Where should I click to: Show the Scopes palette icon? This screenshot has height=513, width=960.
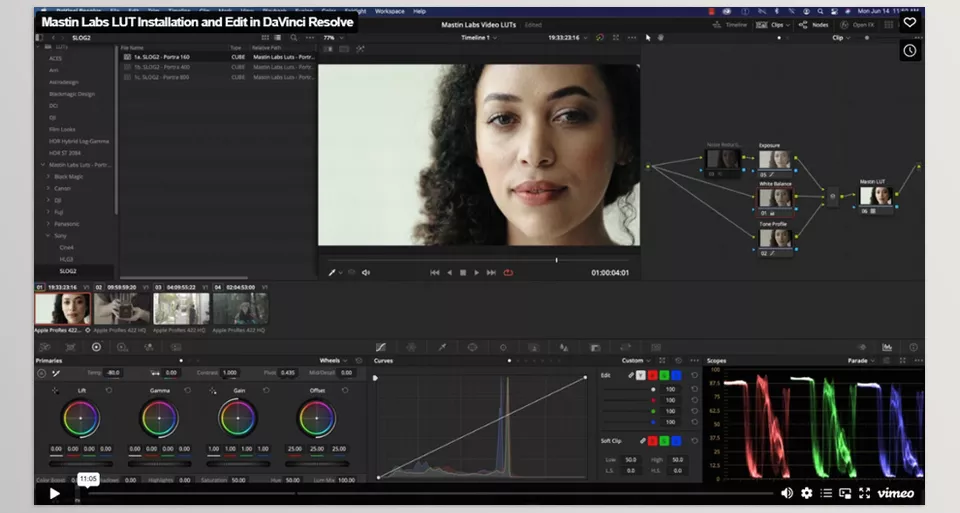(887, 347)
